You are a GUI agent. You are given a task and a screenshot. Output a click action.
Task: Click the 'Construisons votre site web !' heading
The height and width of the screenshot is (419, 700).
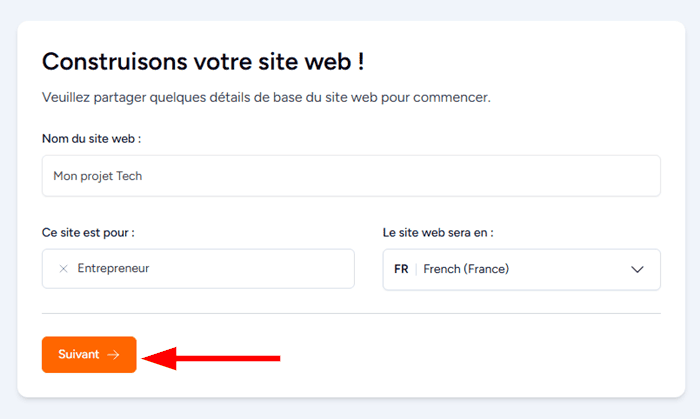click(203, 61)
